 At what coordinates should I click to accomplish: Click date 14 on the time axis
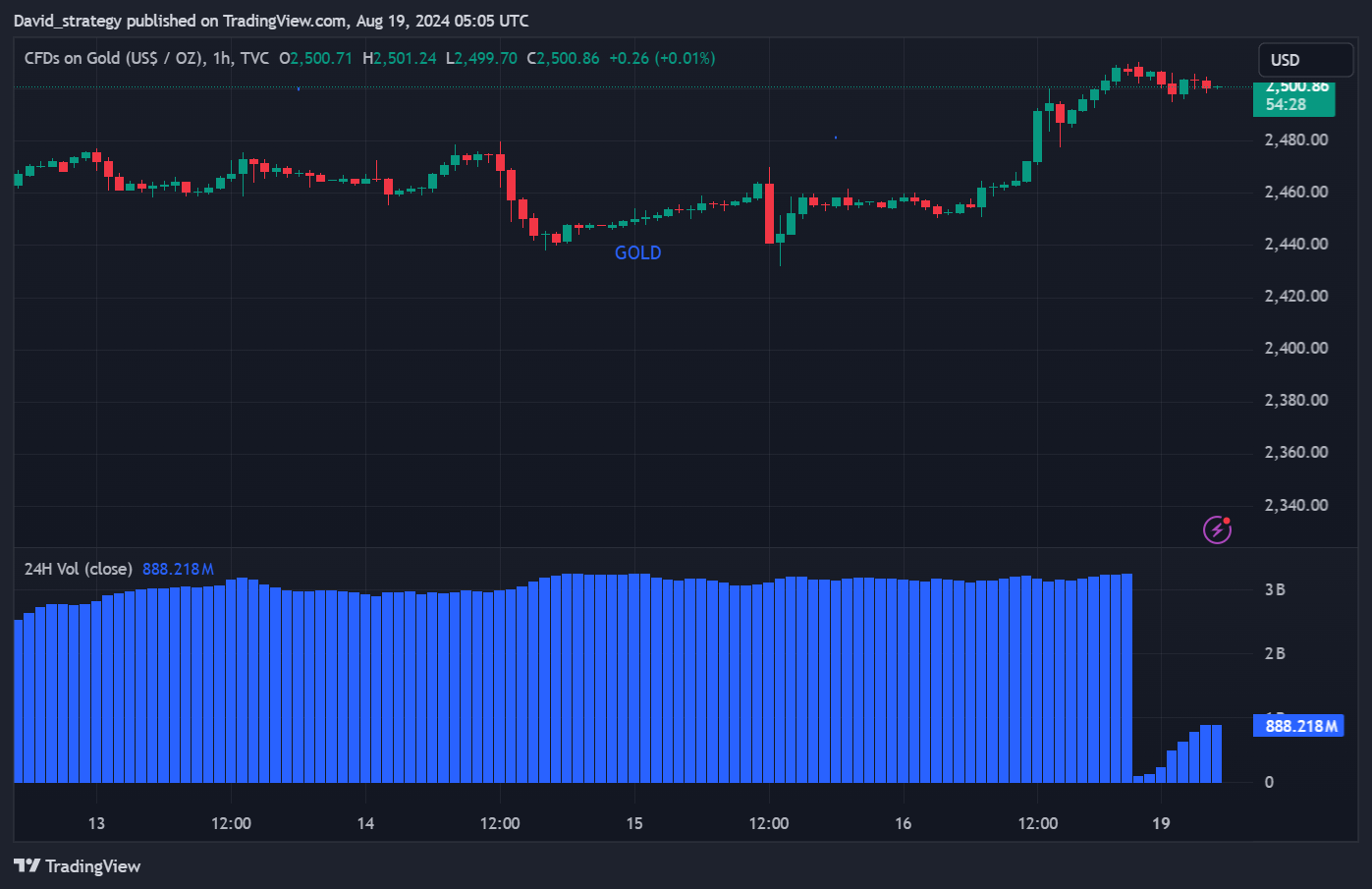click(365, 824)
